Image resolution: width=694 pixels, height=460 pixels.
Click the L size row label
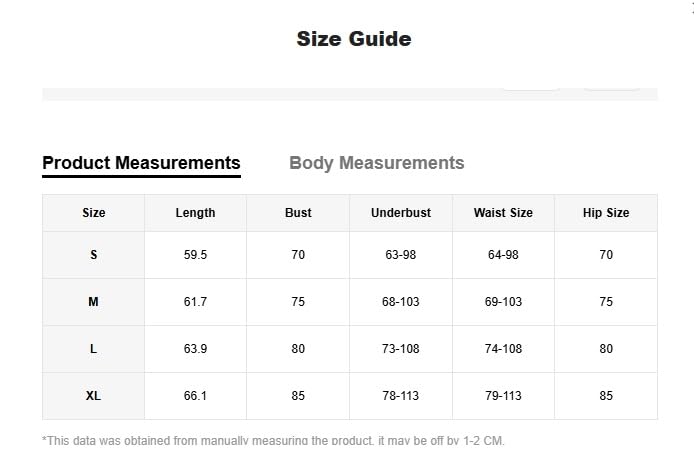pyautogui.click(x=93, y=349)
